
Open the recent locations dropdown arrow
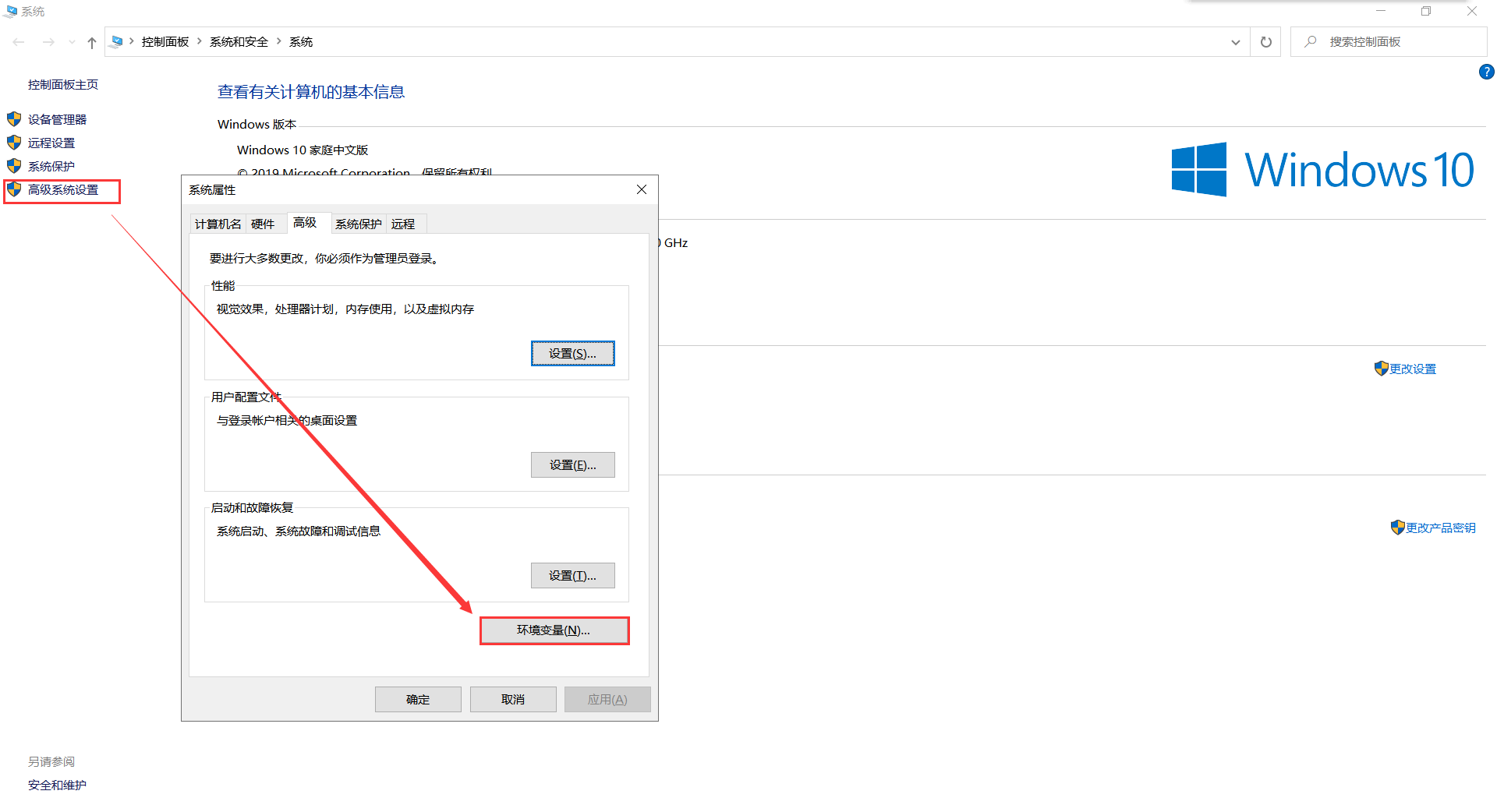coord(72,42)
